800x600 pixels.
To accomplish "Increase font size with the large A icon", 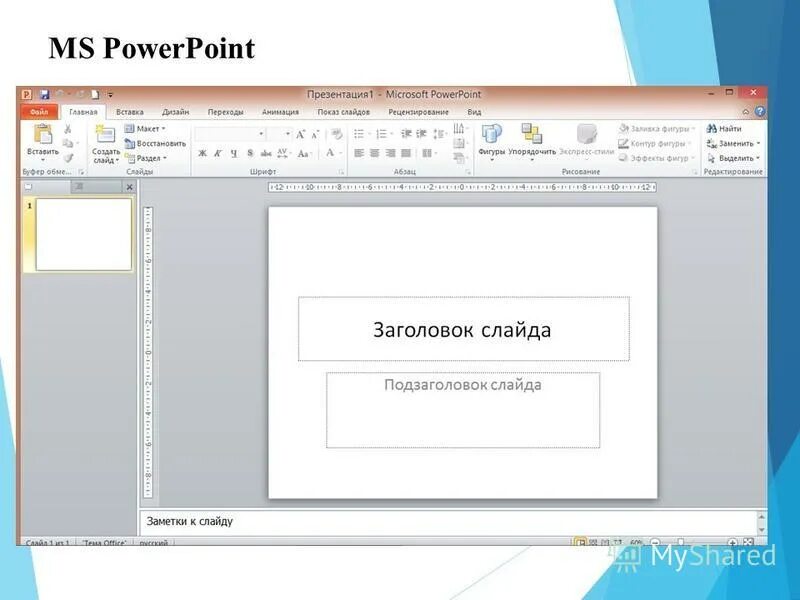I will click(301, 134).
